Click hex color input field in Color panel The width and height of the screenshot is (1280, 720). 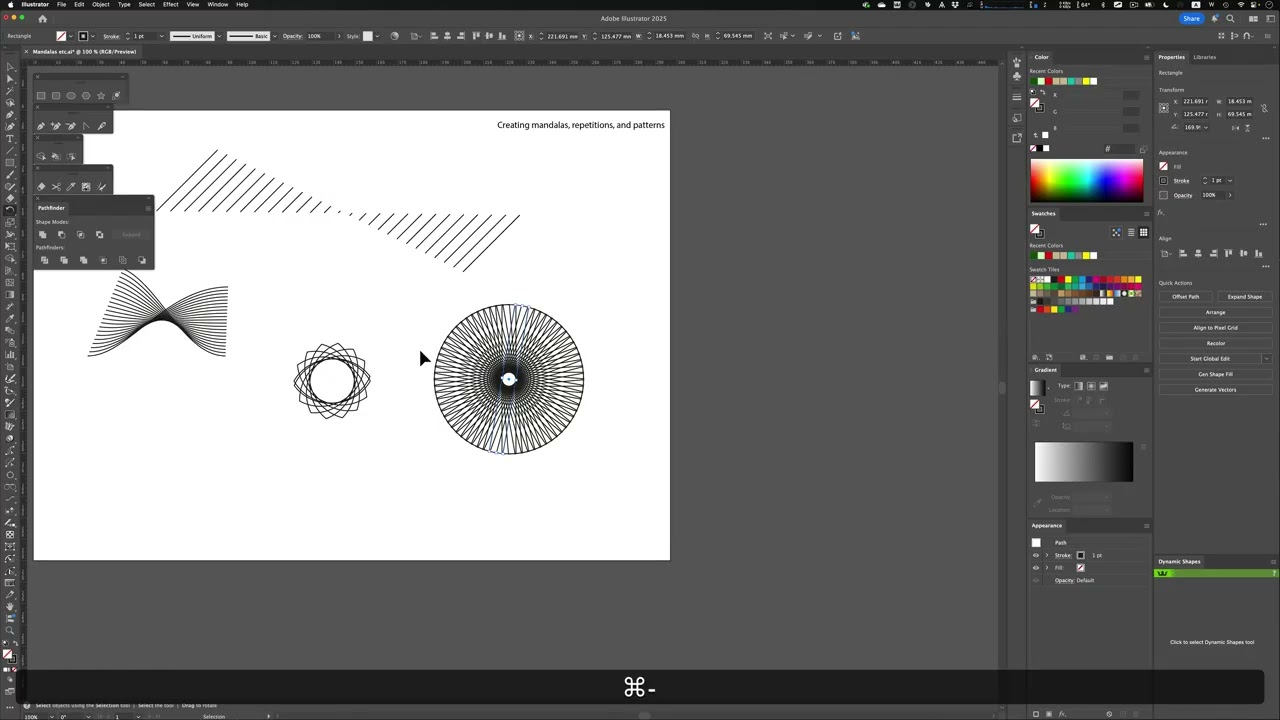tap(1124, 149)
